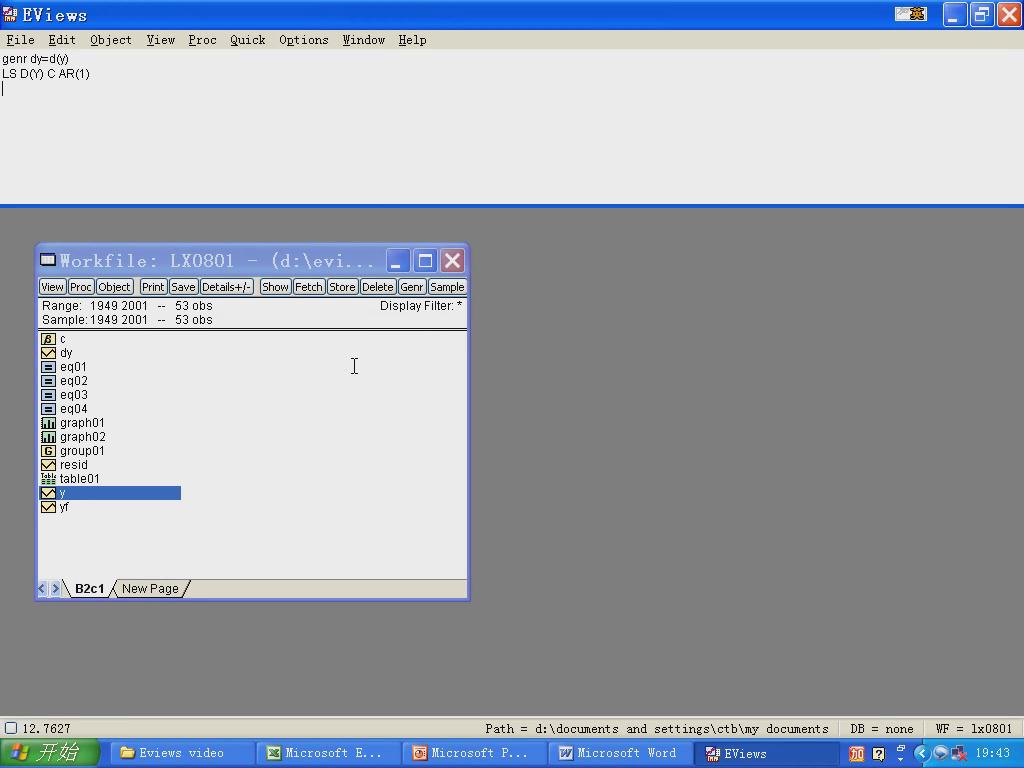The height and width of the screenshot is (768, 1024).
Task: Select the dy series icon
Action: tap(48, 353)
